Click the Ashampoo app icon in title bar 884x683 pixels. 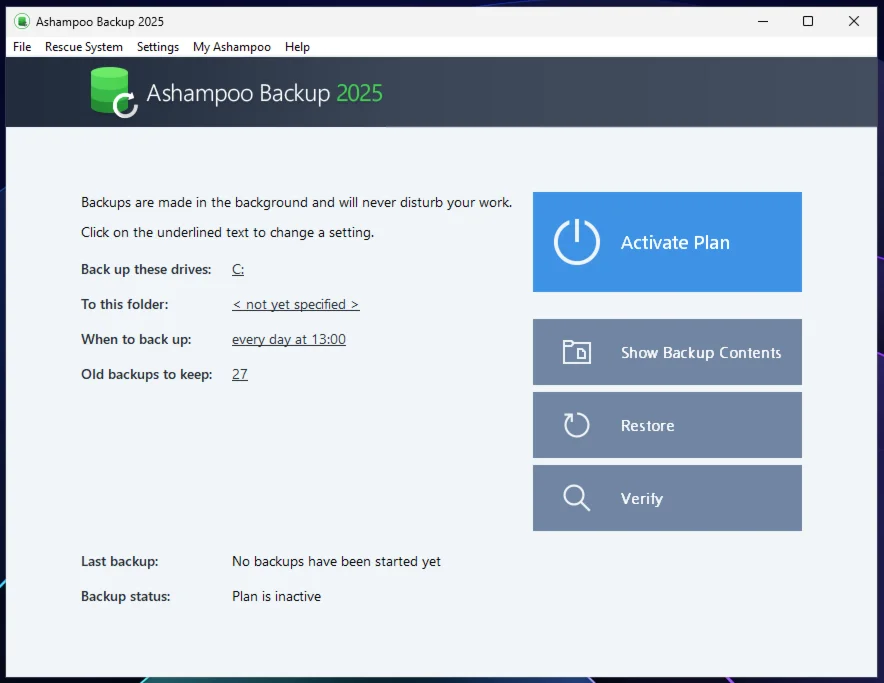(x=21, y=21)
